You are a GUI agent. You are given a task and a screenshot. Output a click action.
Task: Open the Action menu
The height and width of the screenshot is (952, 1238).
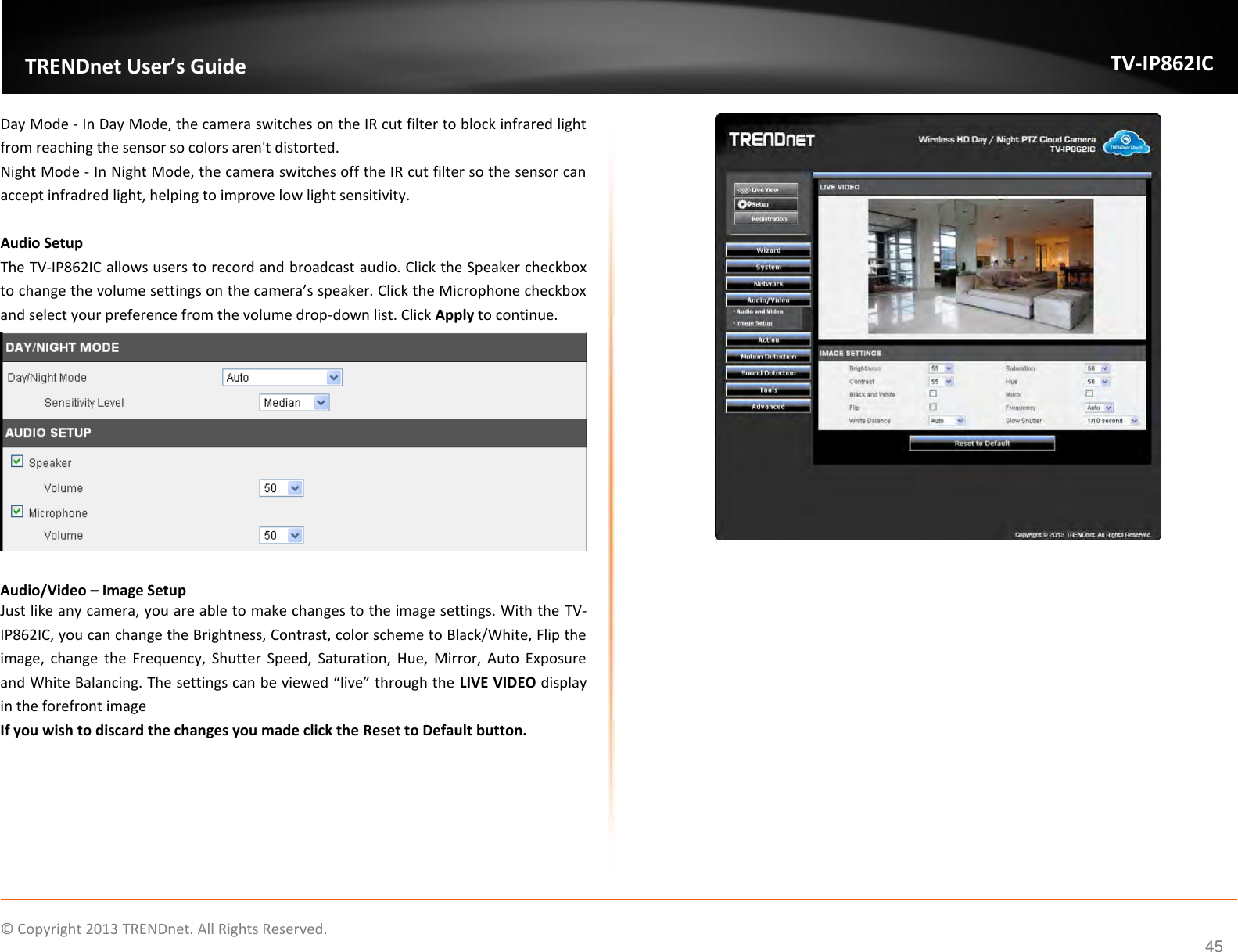(x=768, y=339)
